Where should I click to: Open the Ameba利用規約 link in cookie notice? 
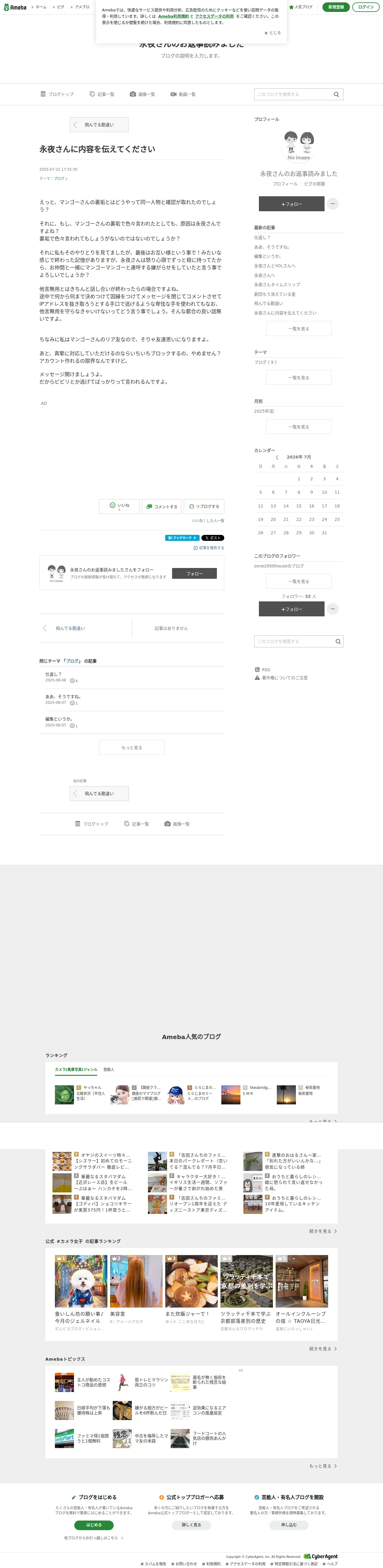173,16
